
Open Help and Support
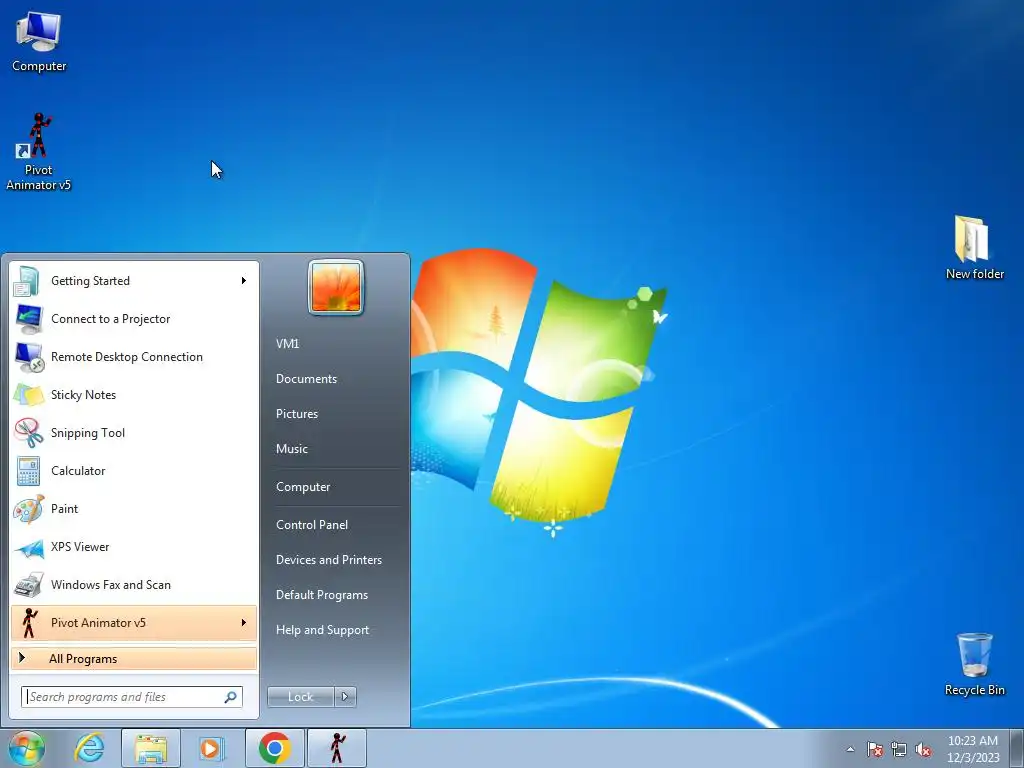(x=323, y=630)
